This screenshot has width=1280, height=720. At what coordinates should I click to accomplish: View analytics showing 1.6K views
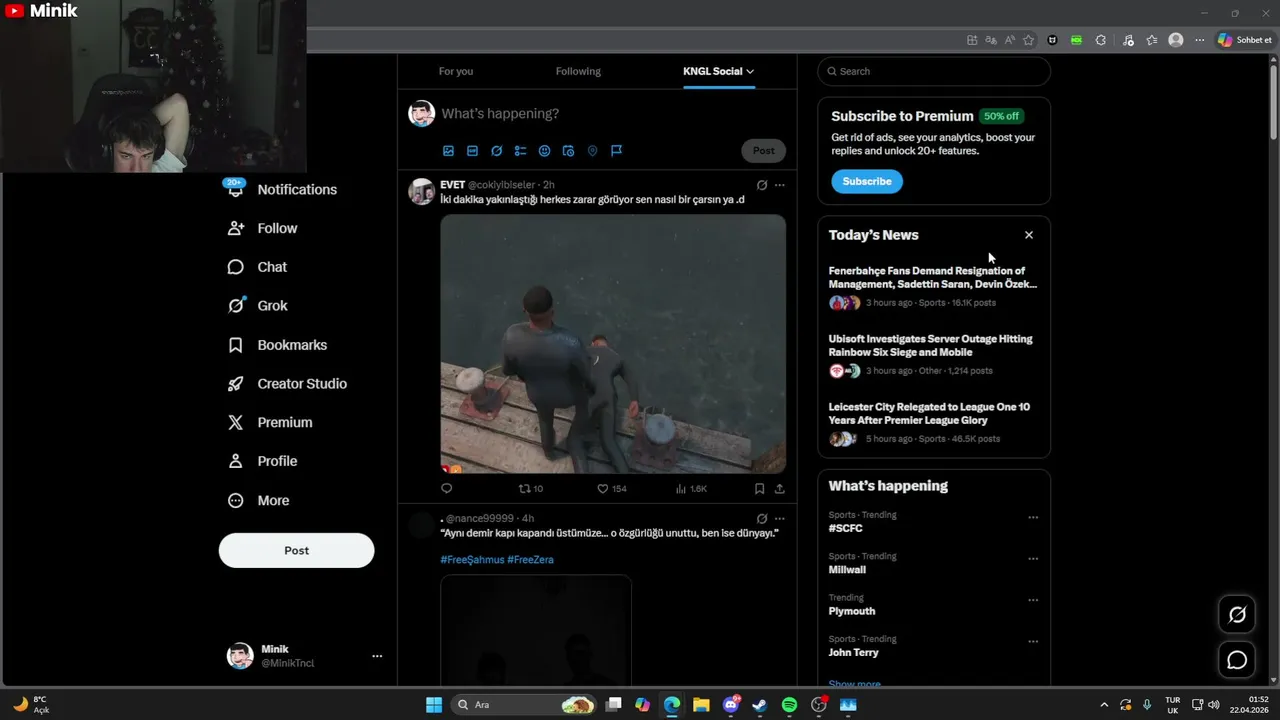click(x=691, y=489)
